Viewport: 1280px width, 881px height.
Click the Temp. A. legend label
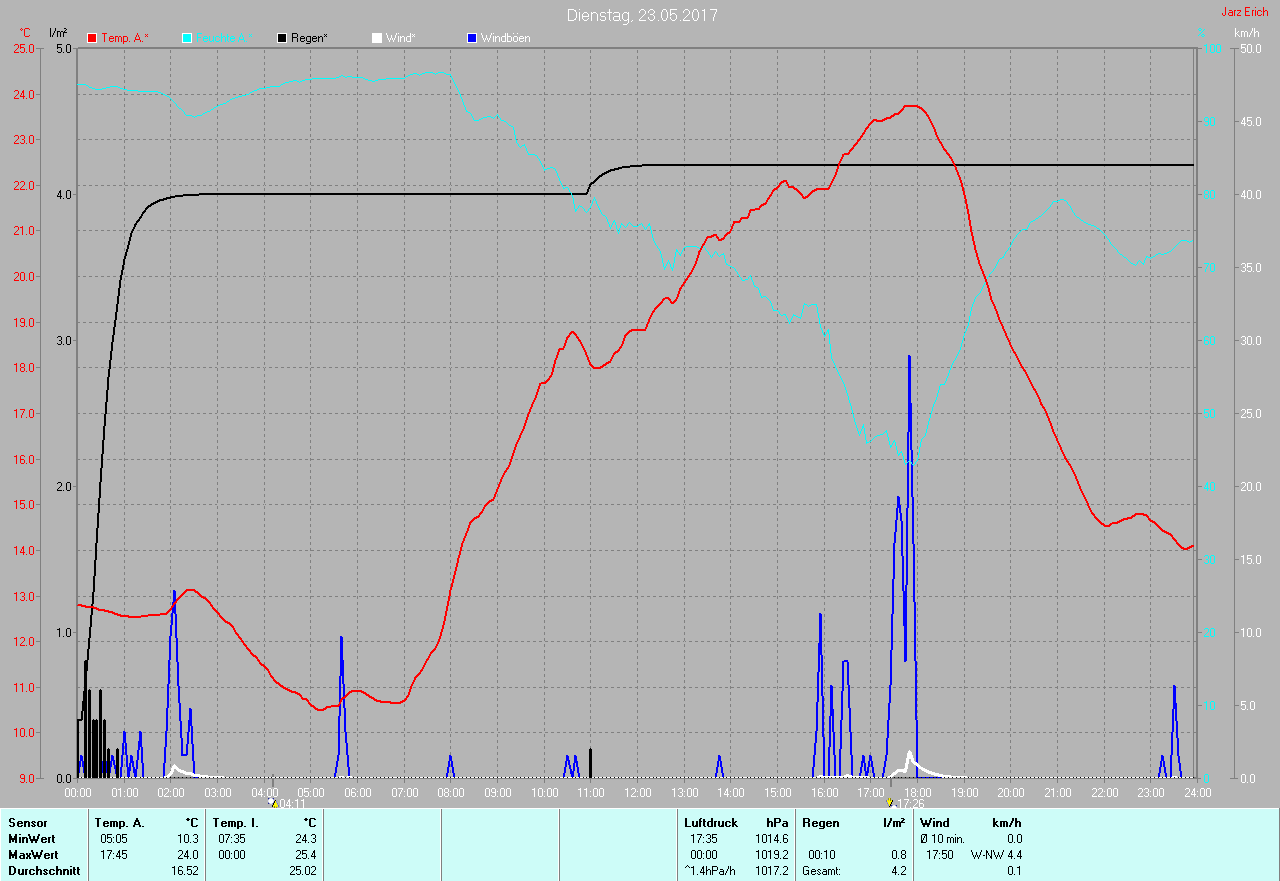coord(125,38)
